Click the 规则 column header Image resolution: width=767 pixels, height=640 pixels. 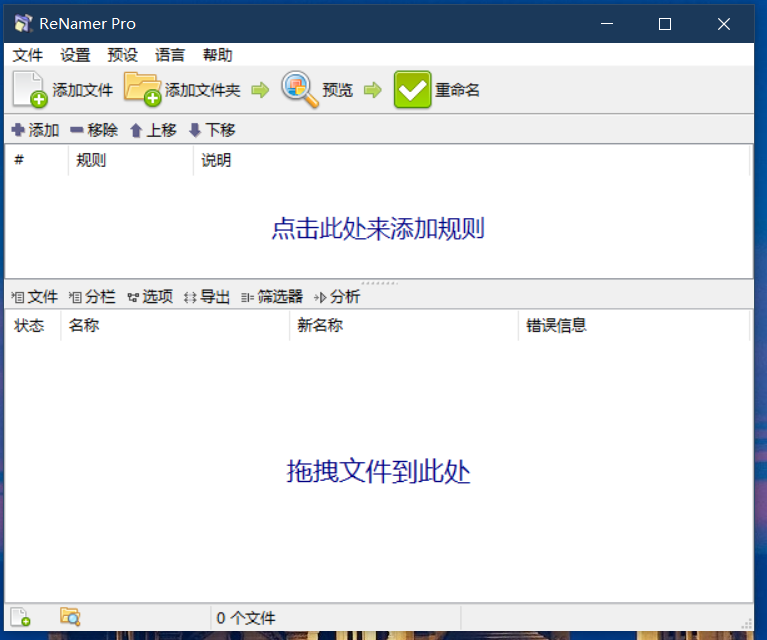tap(131, 160)
